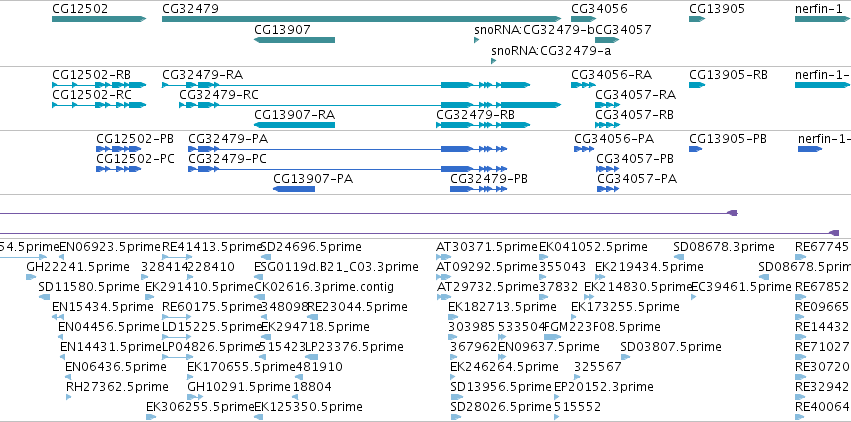This screenshot has height=422, width=851.
Task: Click EST SD28026.5prime
Action: [501, 406]
